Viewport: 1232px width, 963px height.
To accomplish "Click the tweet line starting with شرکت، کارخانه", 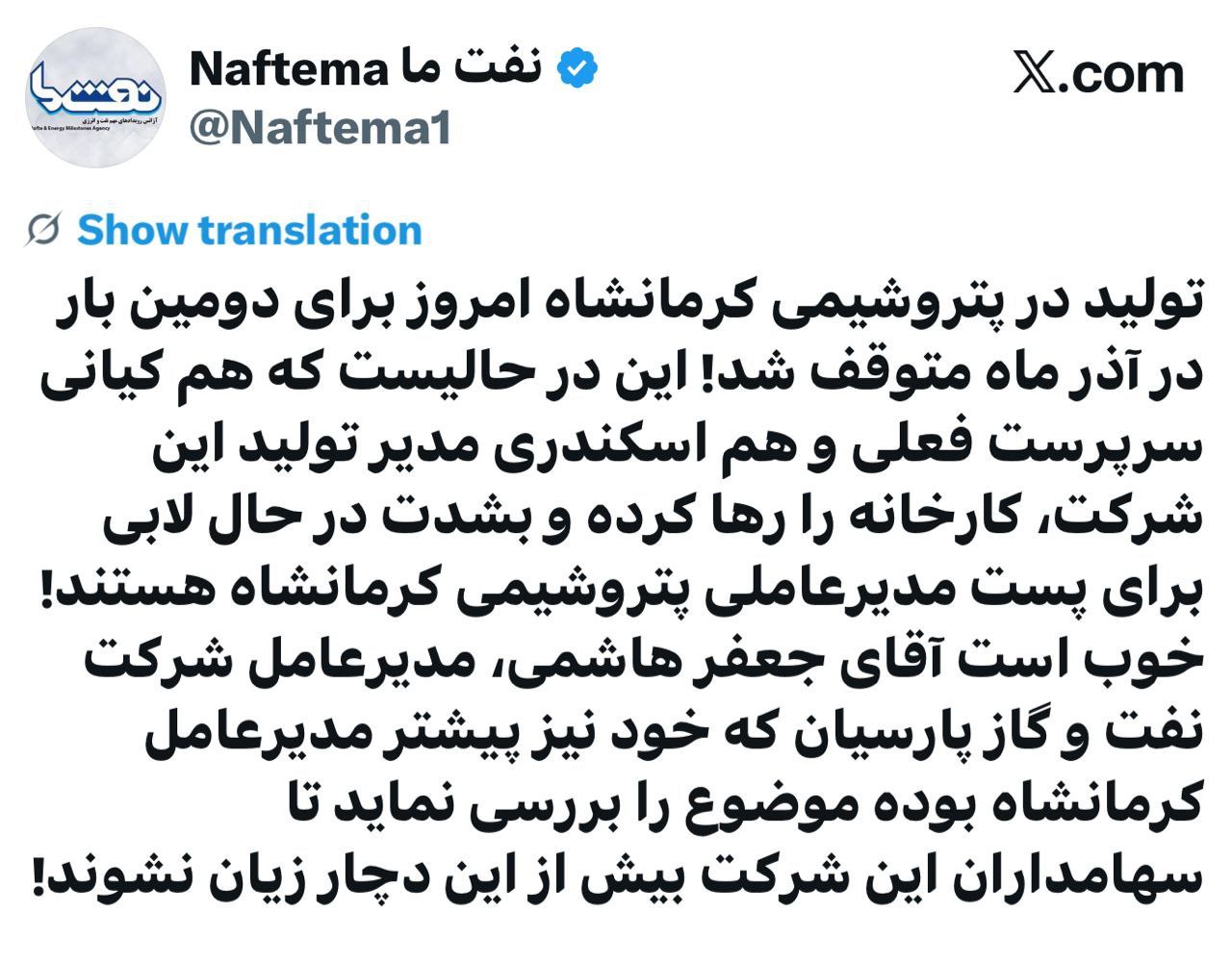I will coord(653,513).
